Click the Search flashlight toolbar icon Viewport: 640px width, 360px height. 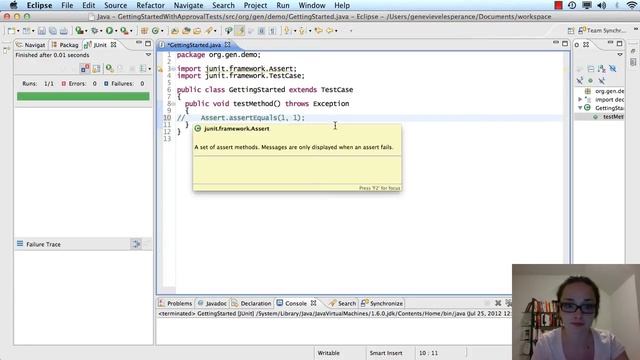click(209, 31)
